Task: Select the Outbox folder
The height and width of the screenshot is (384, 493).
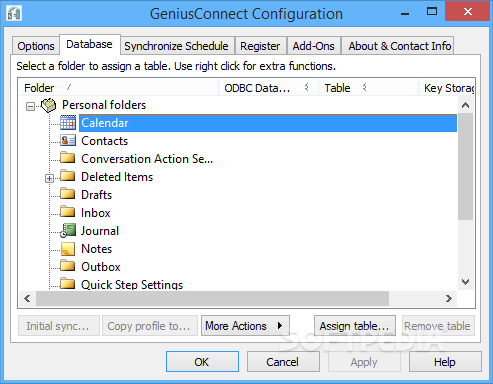Action: [101, 267]
